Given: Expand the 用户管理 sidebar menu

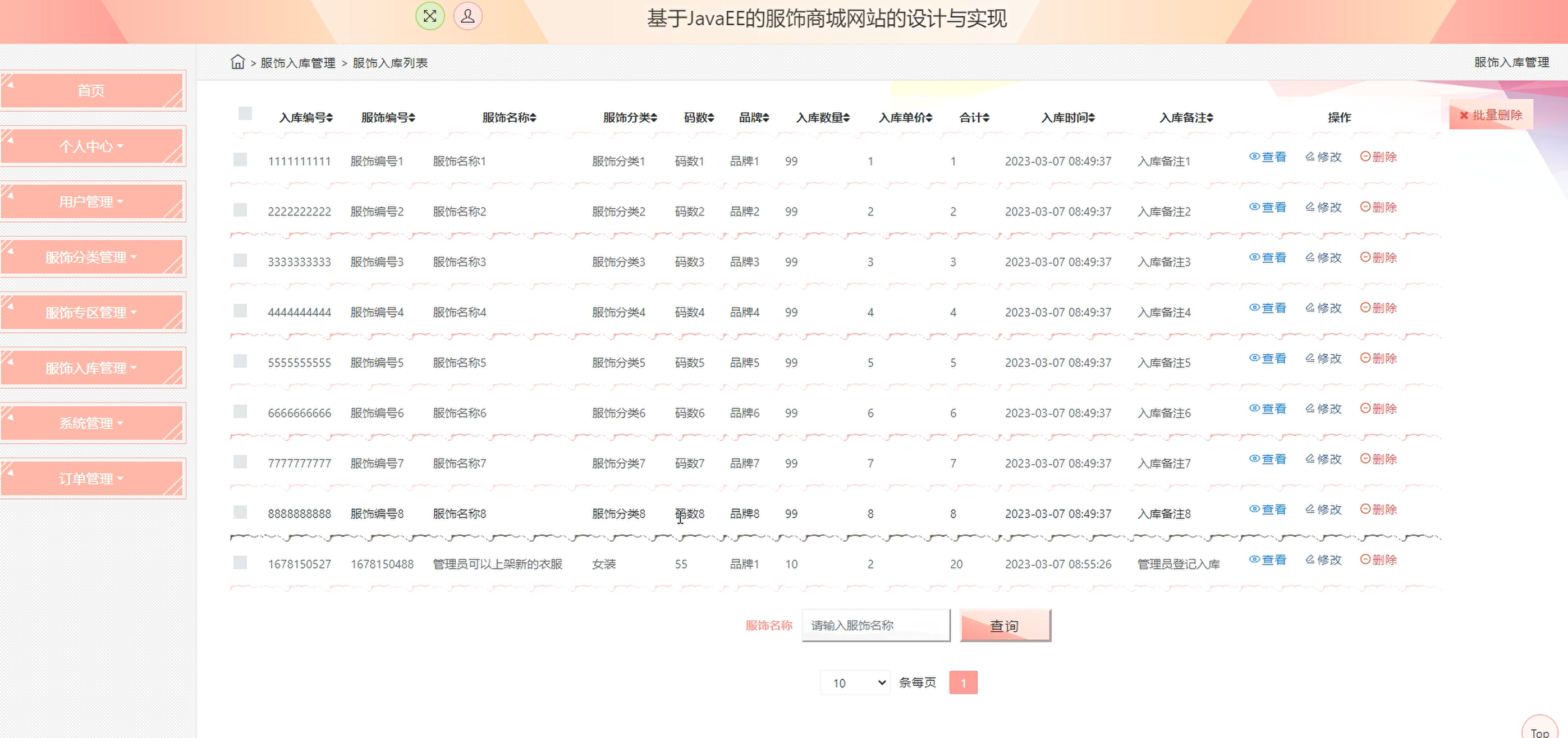Looking at the screenshot, I should coord(92,201).
